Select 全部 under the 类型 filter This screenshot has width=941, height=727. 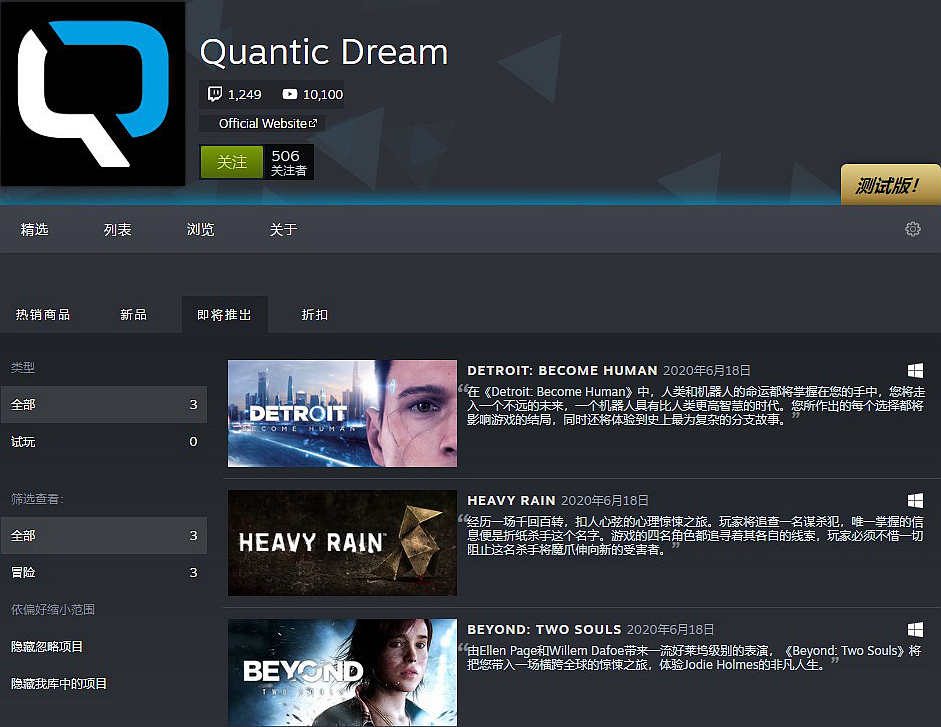tap(104, 405)
